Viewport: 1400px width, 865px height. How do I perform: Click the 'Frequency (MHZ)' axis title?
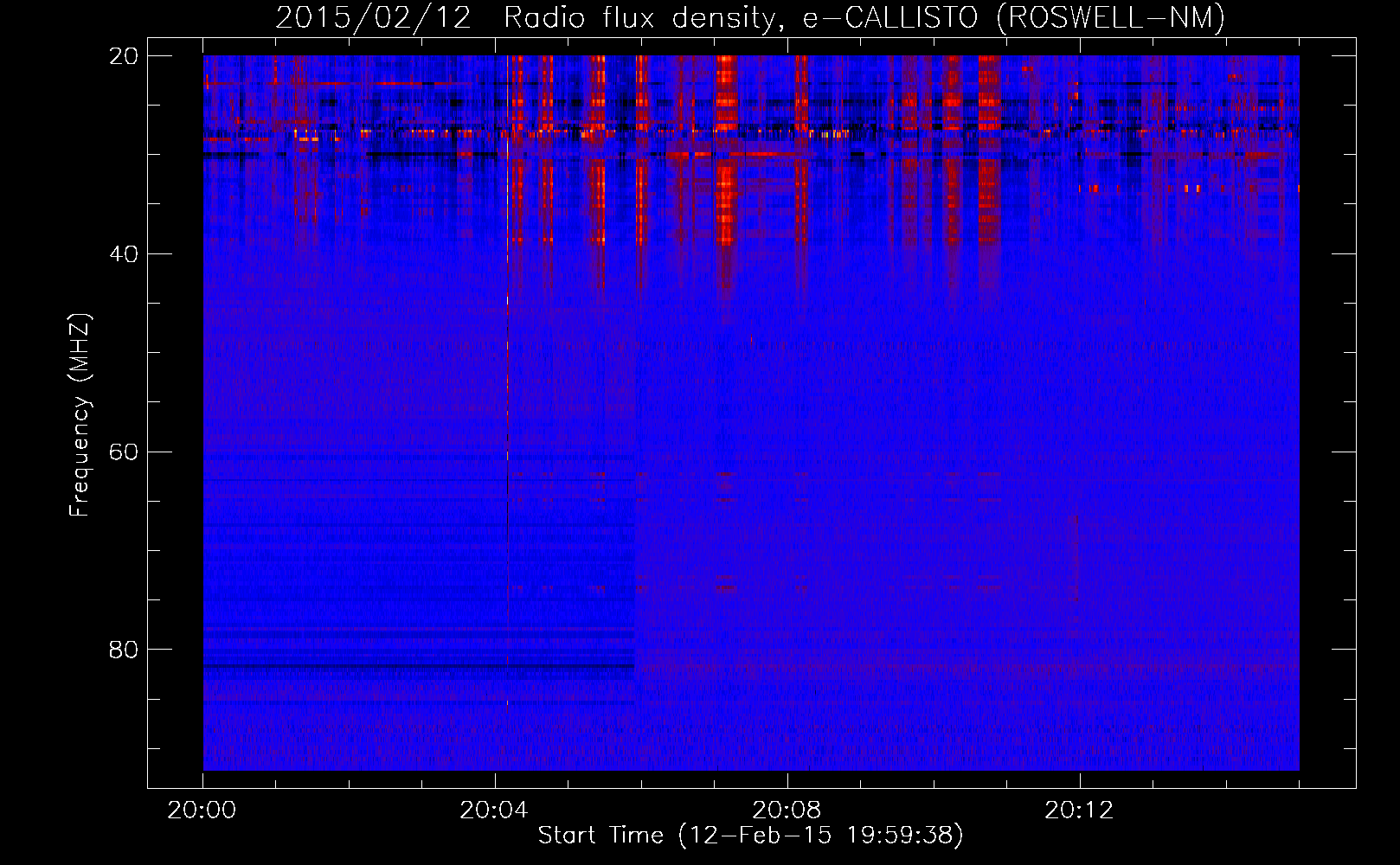[x=80, y=414]
